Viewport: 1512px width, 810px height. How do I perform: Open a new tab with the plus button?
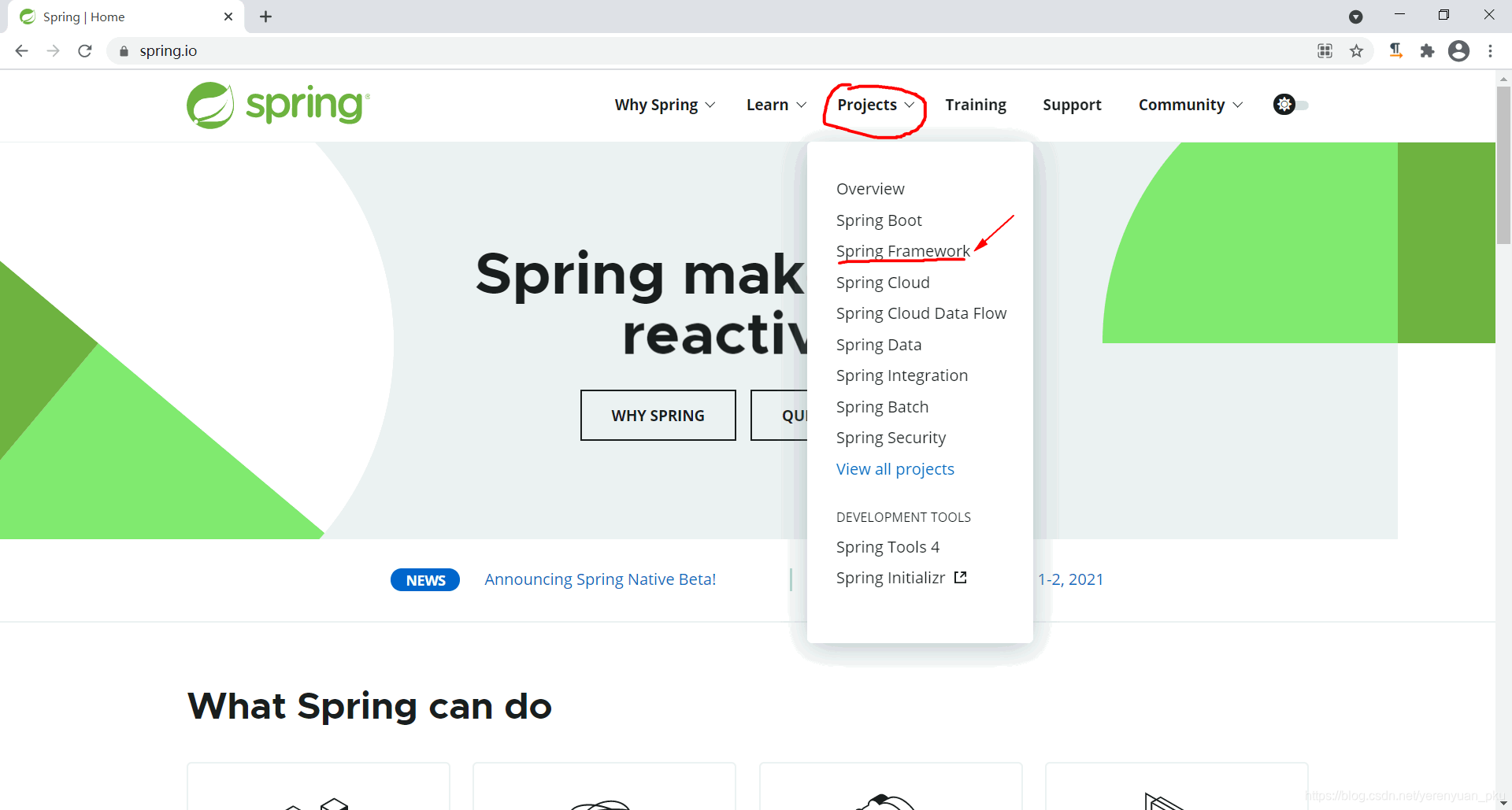(x=266, y=17)
